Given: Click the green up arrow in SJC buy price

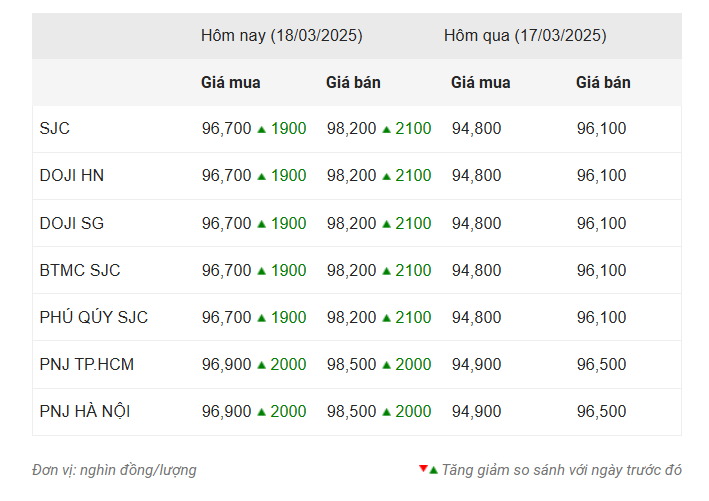Looking at the screenshot, I should (261, 129).
